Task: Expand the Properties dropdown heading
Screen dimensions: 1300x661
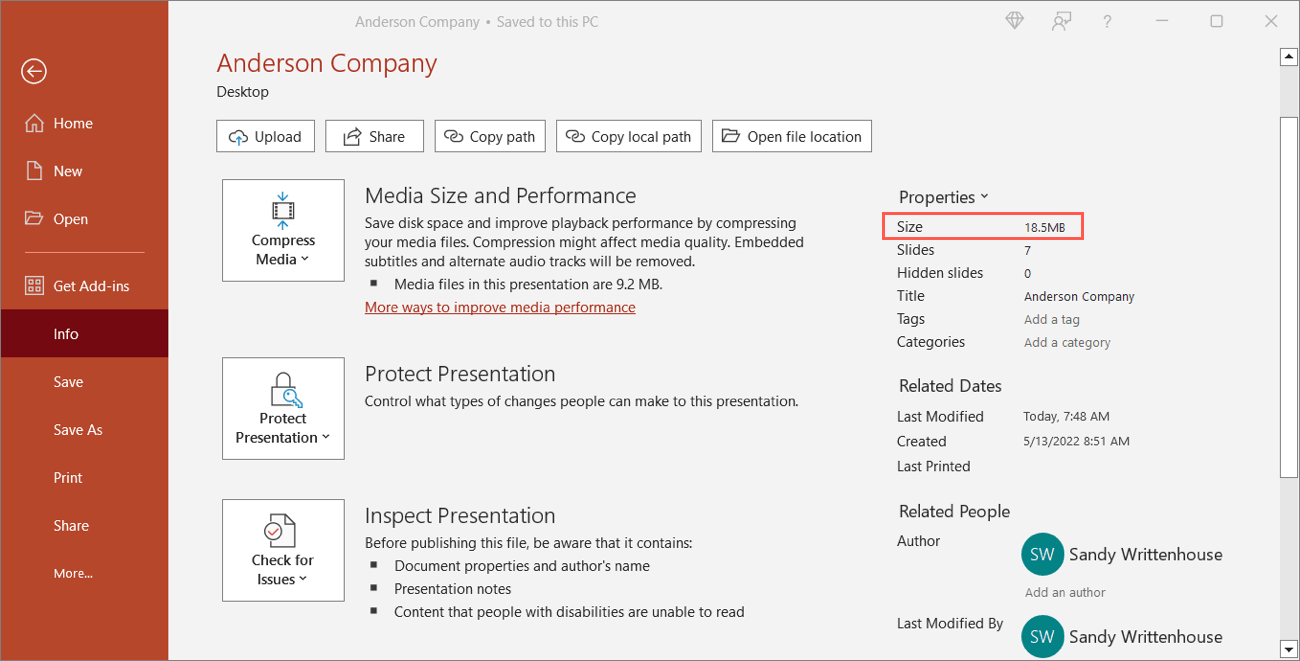Action: pyautogui.click(x=943, y=197)
